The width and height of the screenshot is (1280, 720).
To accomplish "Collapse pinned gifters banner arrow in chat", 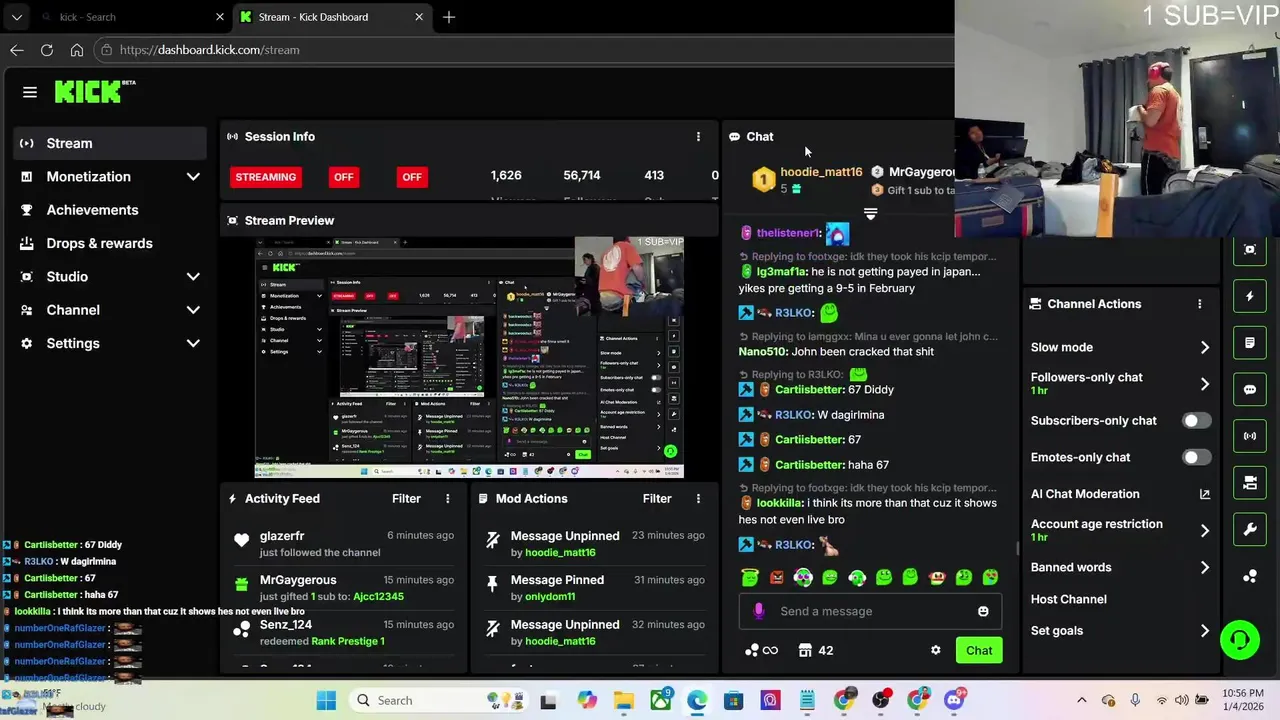I will 870,214.
